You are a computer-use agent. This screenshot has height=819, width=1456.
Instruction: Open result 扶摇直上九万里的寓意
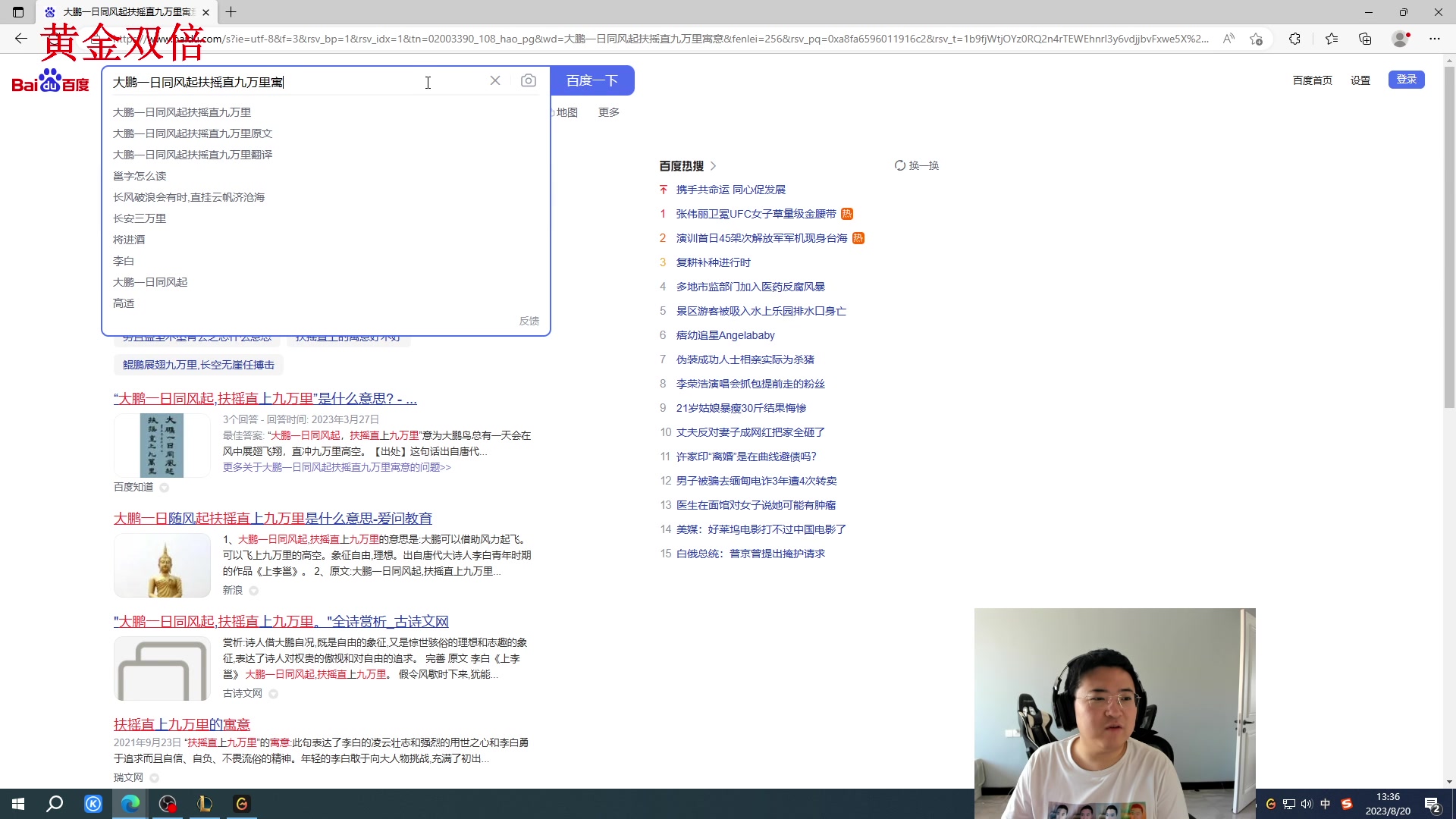(x=182, y=725)
